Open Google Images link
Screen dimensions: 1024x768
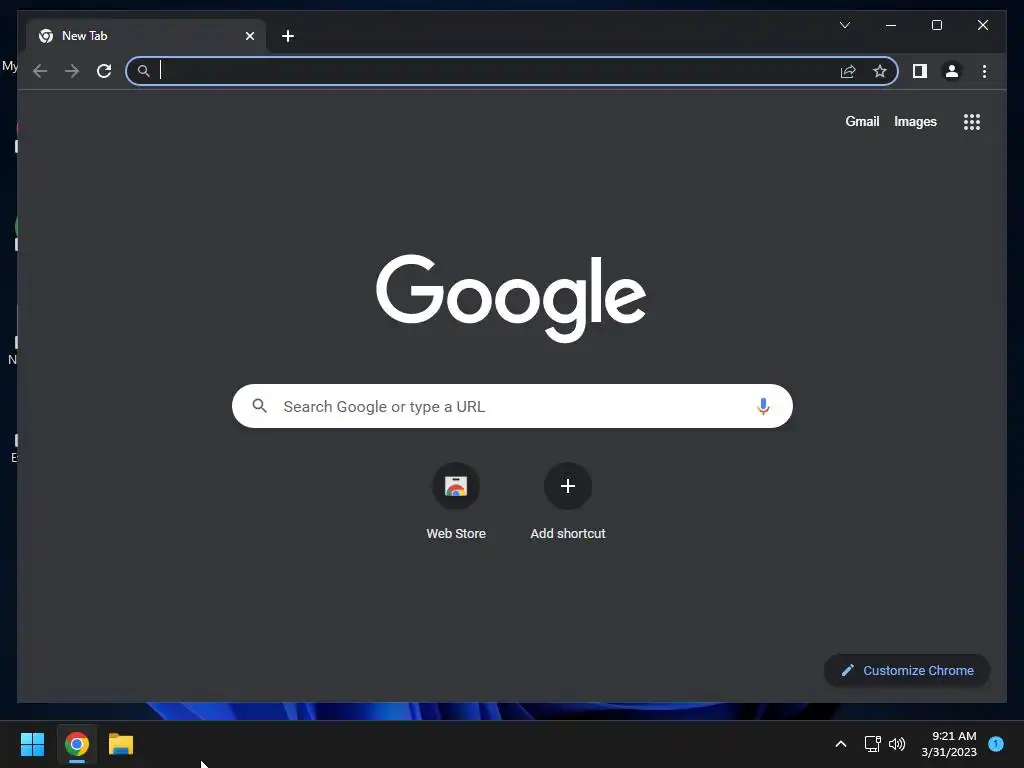tap(915, 121)
